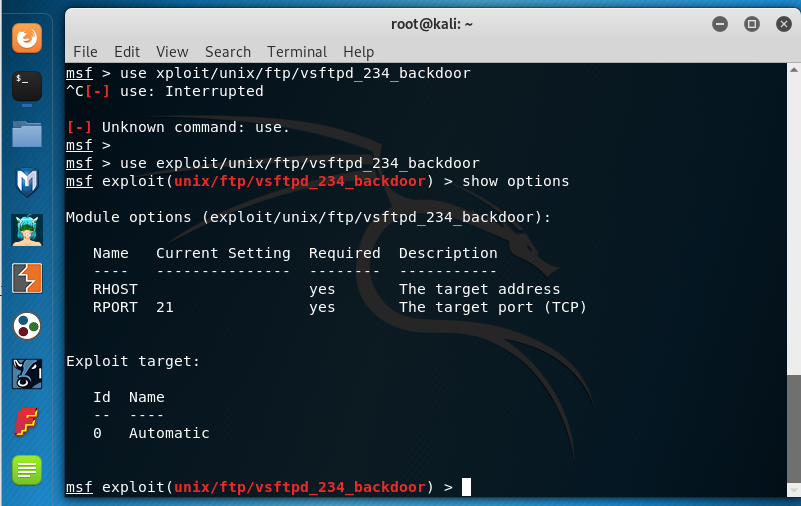The image size is (801, 506).
Task: Click the 'use: Interrupted' message
Action: click(192, 91)
